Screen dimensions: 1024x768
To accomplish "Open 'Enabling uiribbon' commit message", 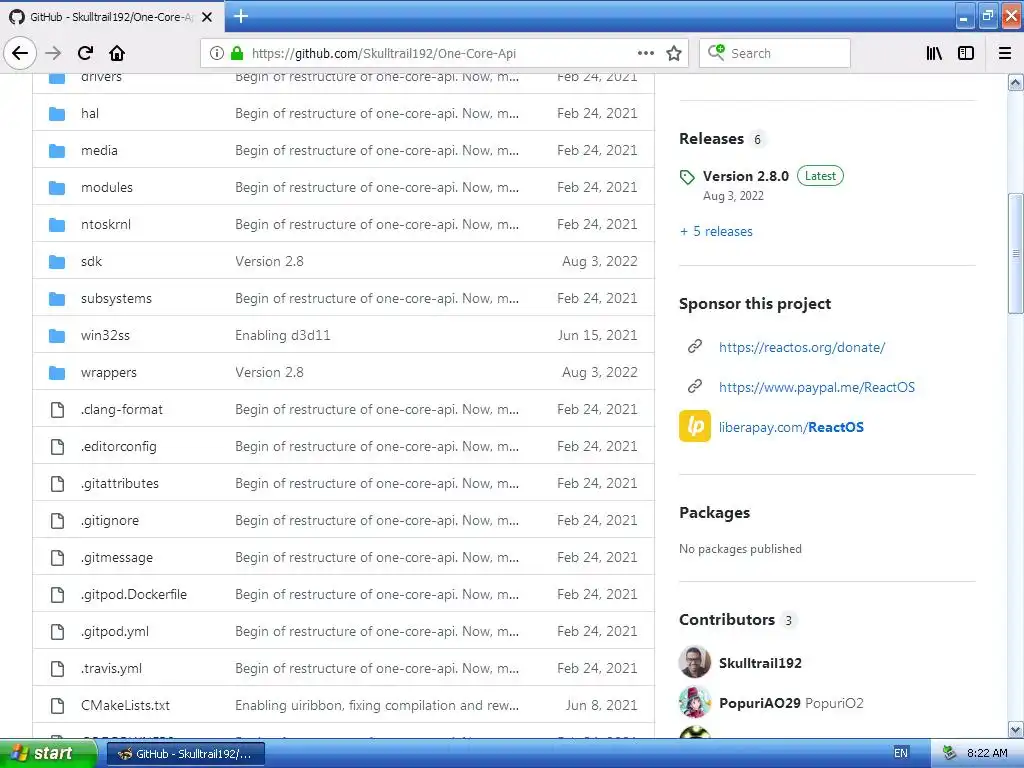I will pos(377,706).
